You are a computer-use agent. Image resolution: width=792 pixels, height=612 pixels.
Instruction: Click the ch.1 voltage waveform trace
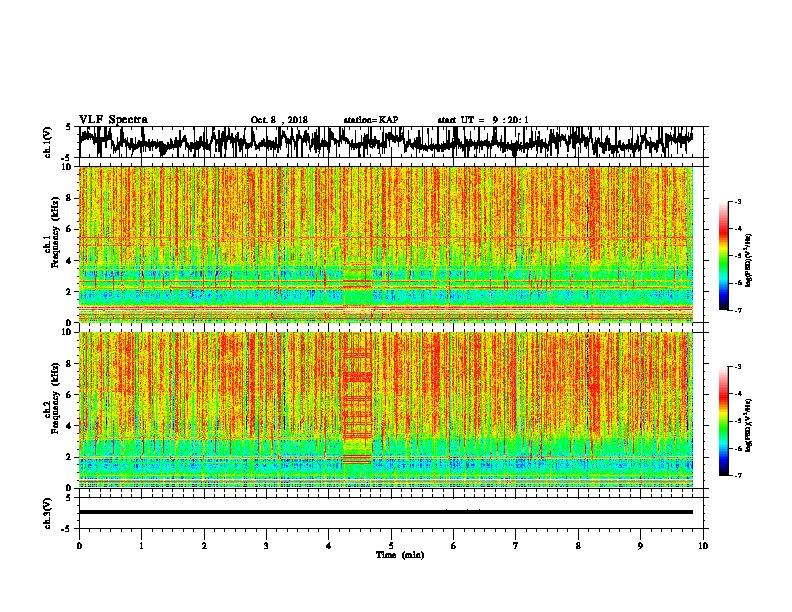pos(386,142)
